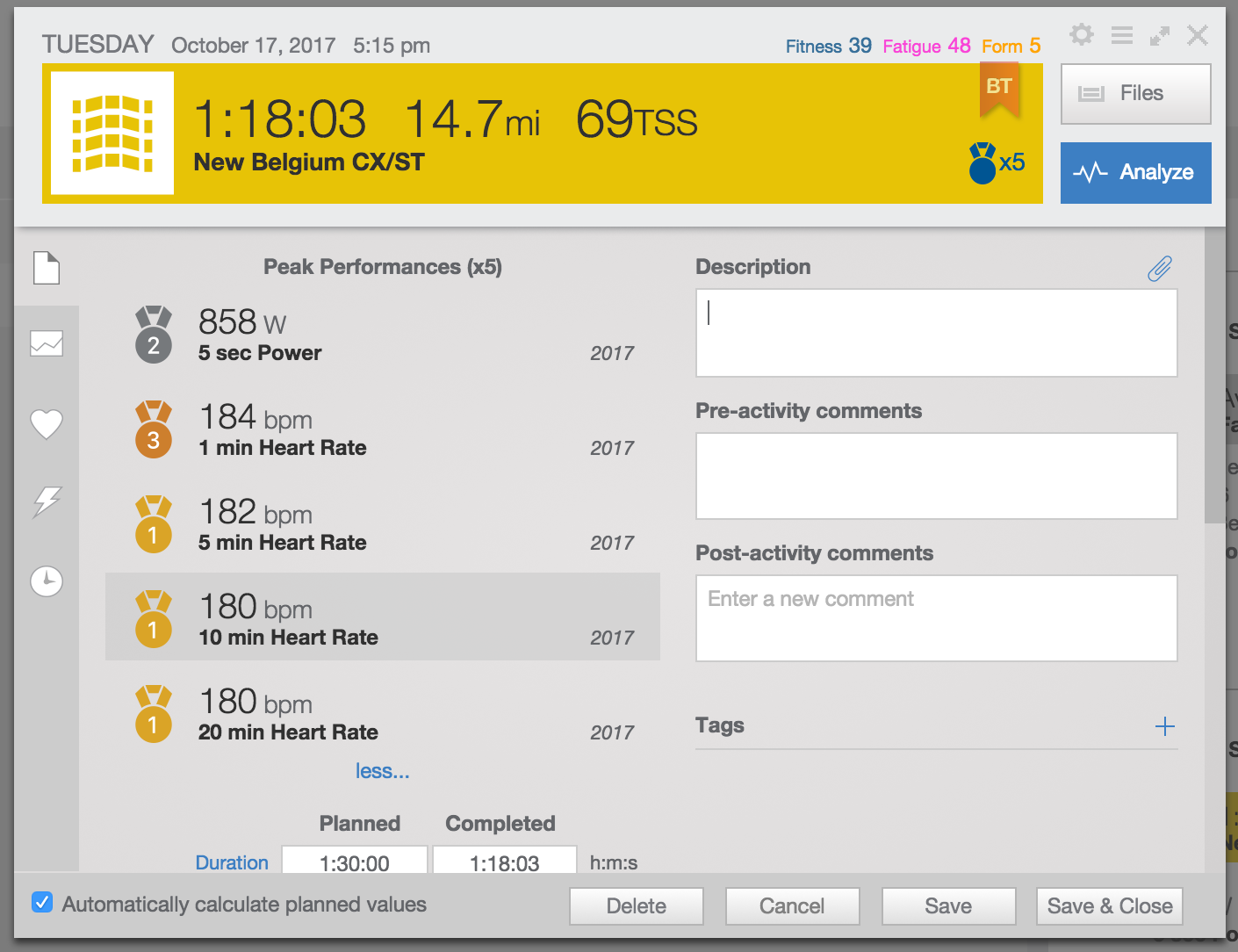The width and height of the screenshot is (1238, 952).
Task: Click the silver medal for 5 sec Power
Action: (x=154, y=334)
